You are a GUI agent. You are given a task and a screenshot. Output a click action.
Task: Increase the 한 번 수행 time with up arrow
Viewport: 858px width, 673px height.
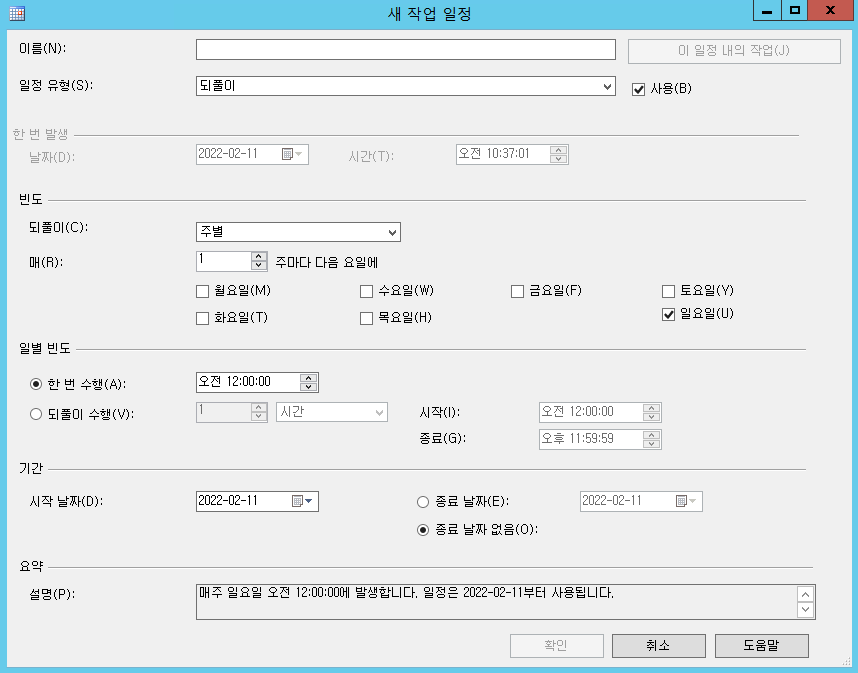click(309, 378)
